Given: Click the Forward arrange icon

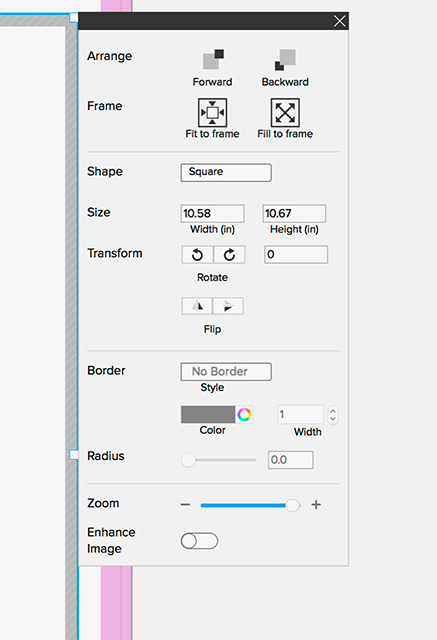Looking at the screenshot, I should coord(213,60).
